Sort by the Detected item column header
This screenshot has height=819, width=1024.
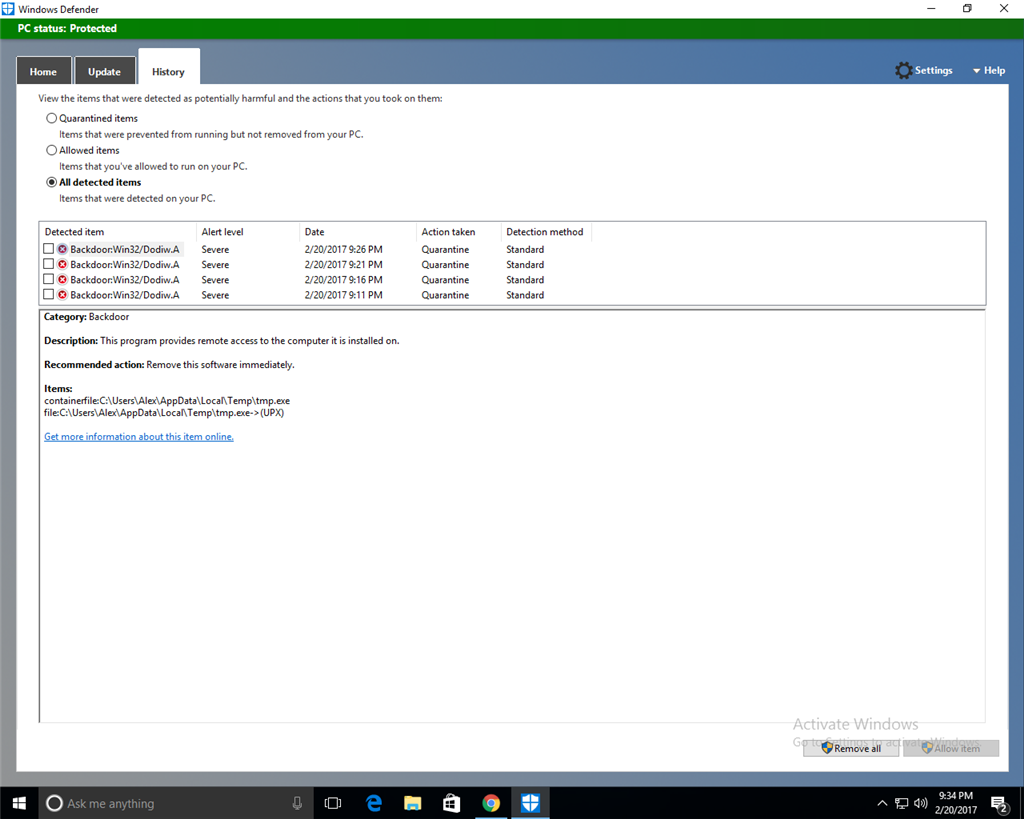click(118, 232)
